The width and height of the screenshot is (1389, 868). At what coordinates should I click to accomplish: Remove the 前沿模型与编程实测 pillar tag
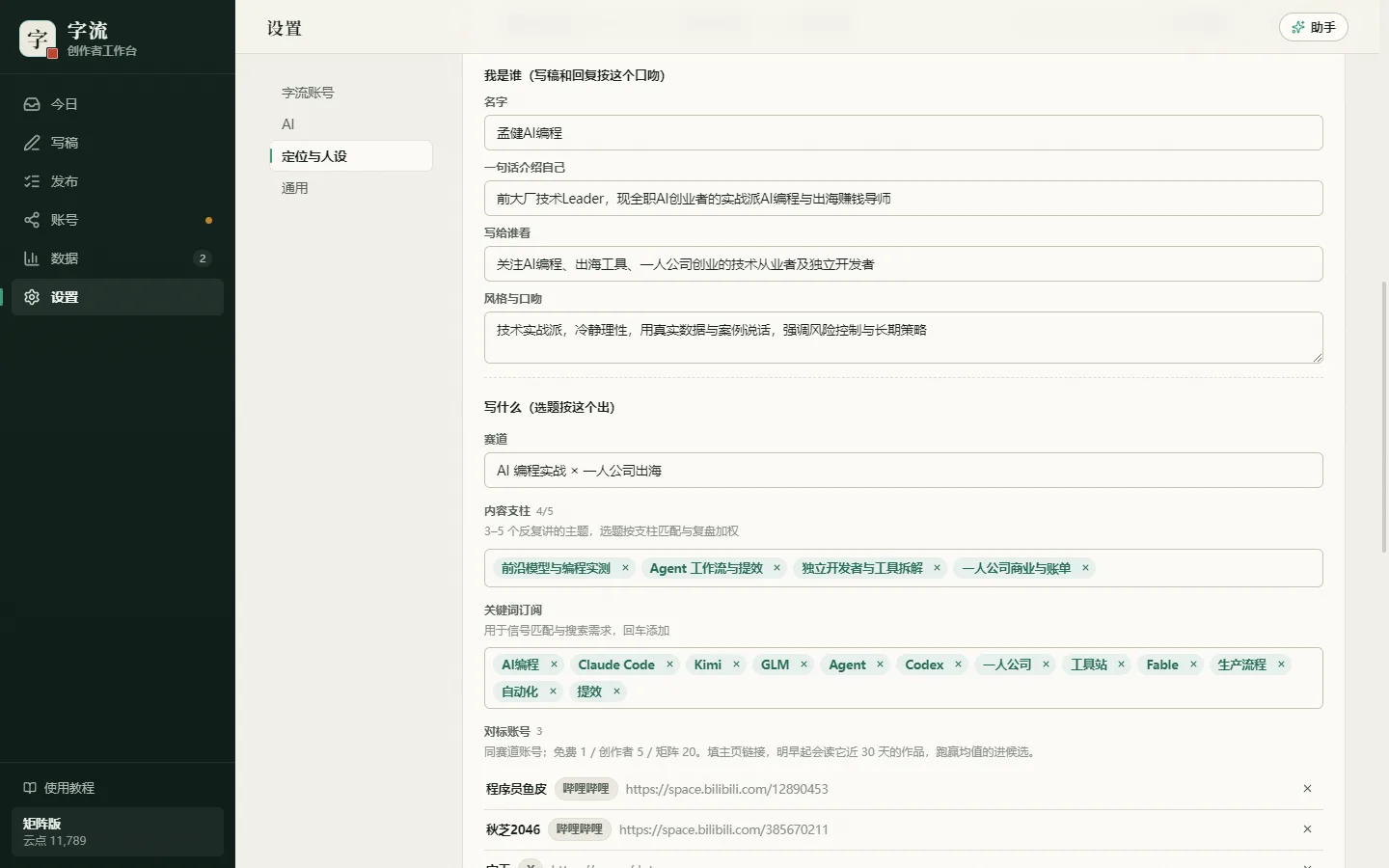pyautogui.click(x=625, y=568)
